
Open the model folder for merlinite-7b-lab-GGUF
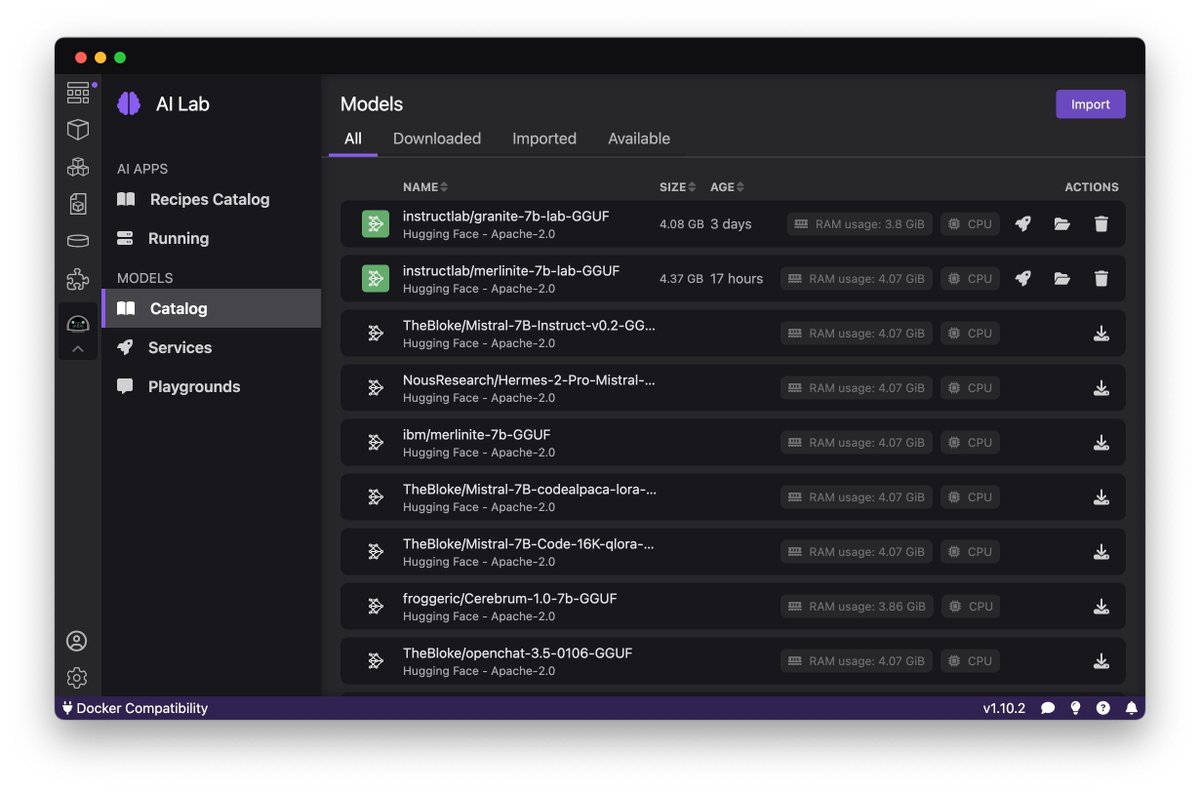click(x=1062, y=279)
